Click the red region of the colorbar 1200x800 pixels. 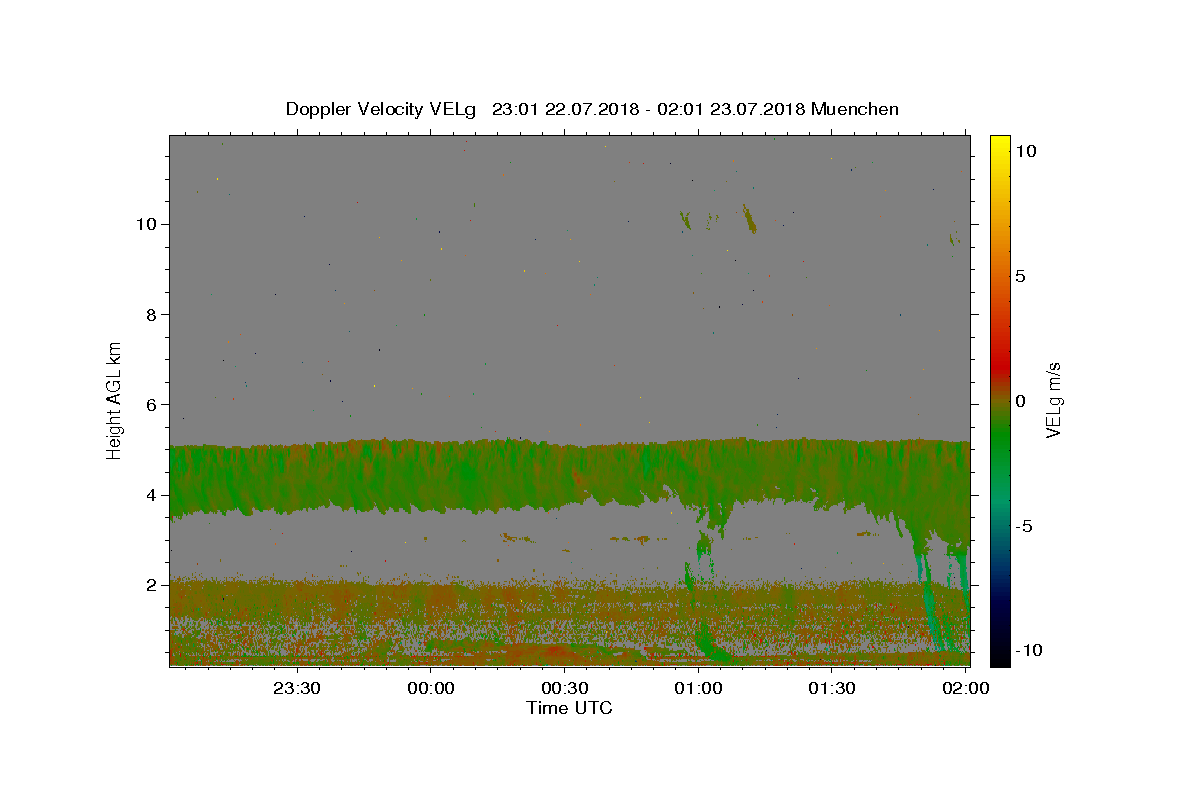999,365
